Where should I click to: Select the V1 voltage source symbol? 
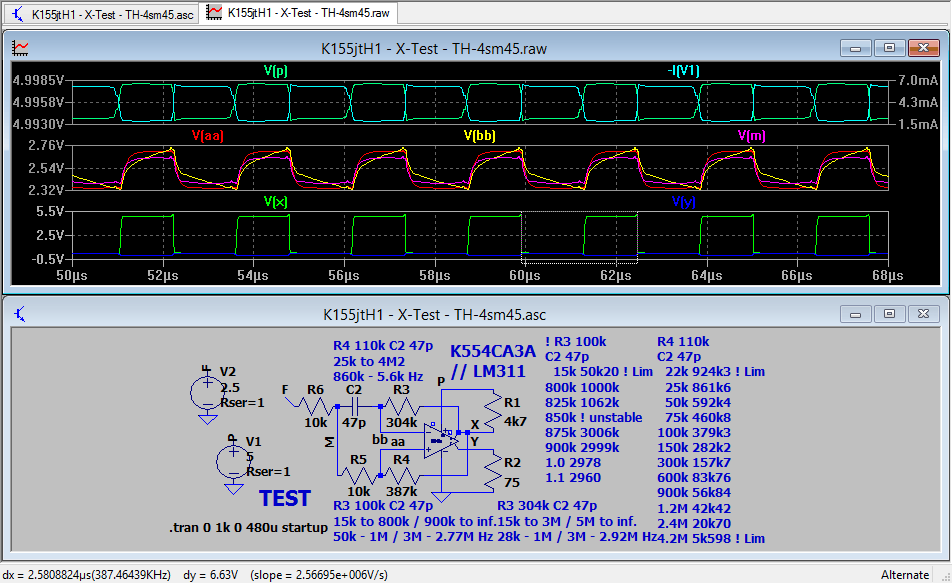[x=232, y=463]
